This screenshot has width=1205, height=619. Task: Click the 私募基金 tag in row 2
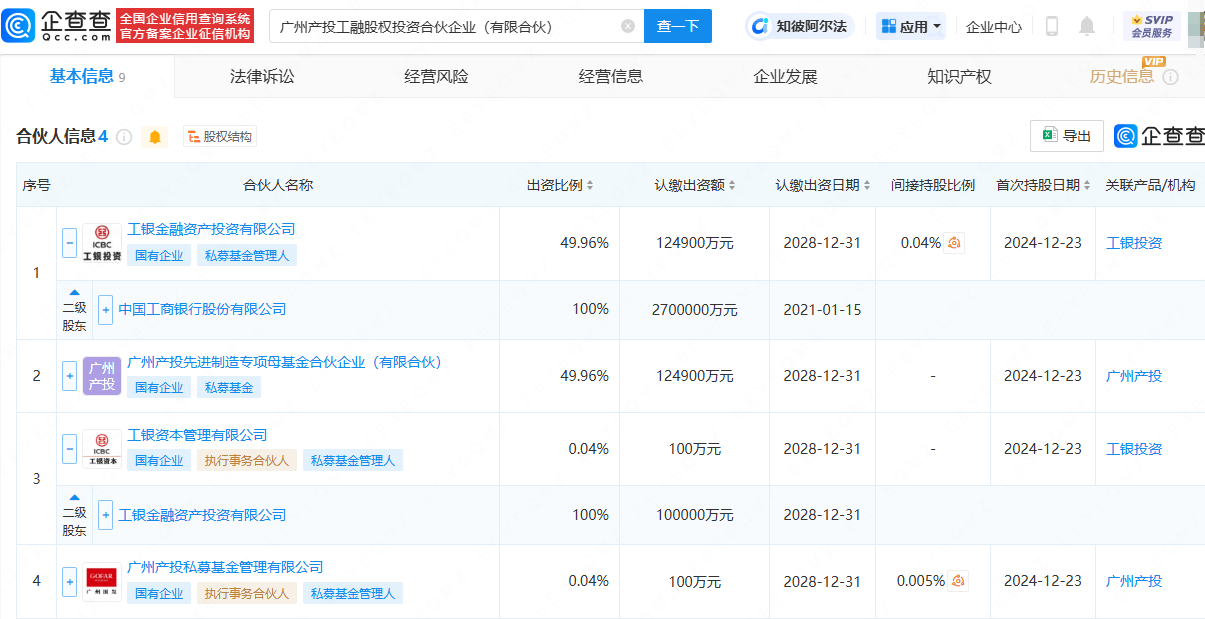point(229,387)
